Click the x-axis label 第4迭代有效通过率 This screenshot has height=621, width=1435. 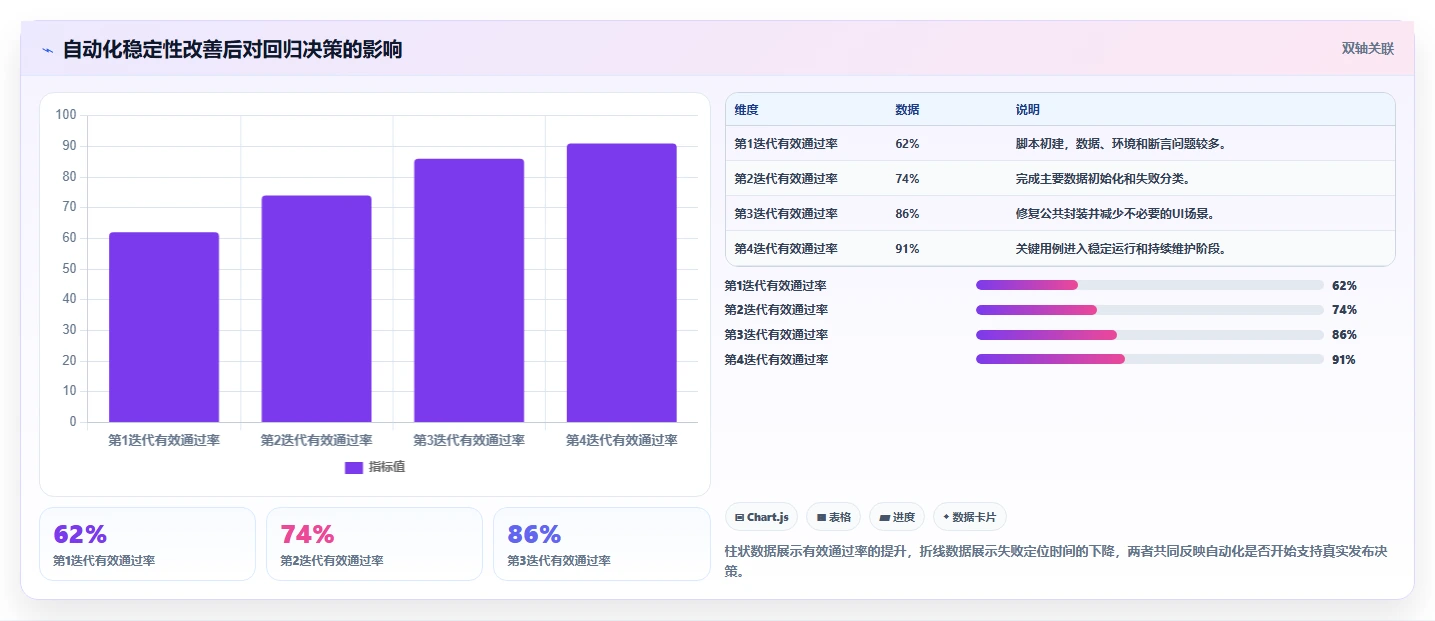tap(621, 440)
